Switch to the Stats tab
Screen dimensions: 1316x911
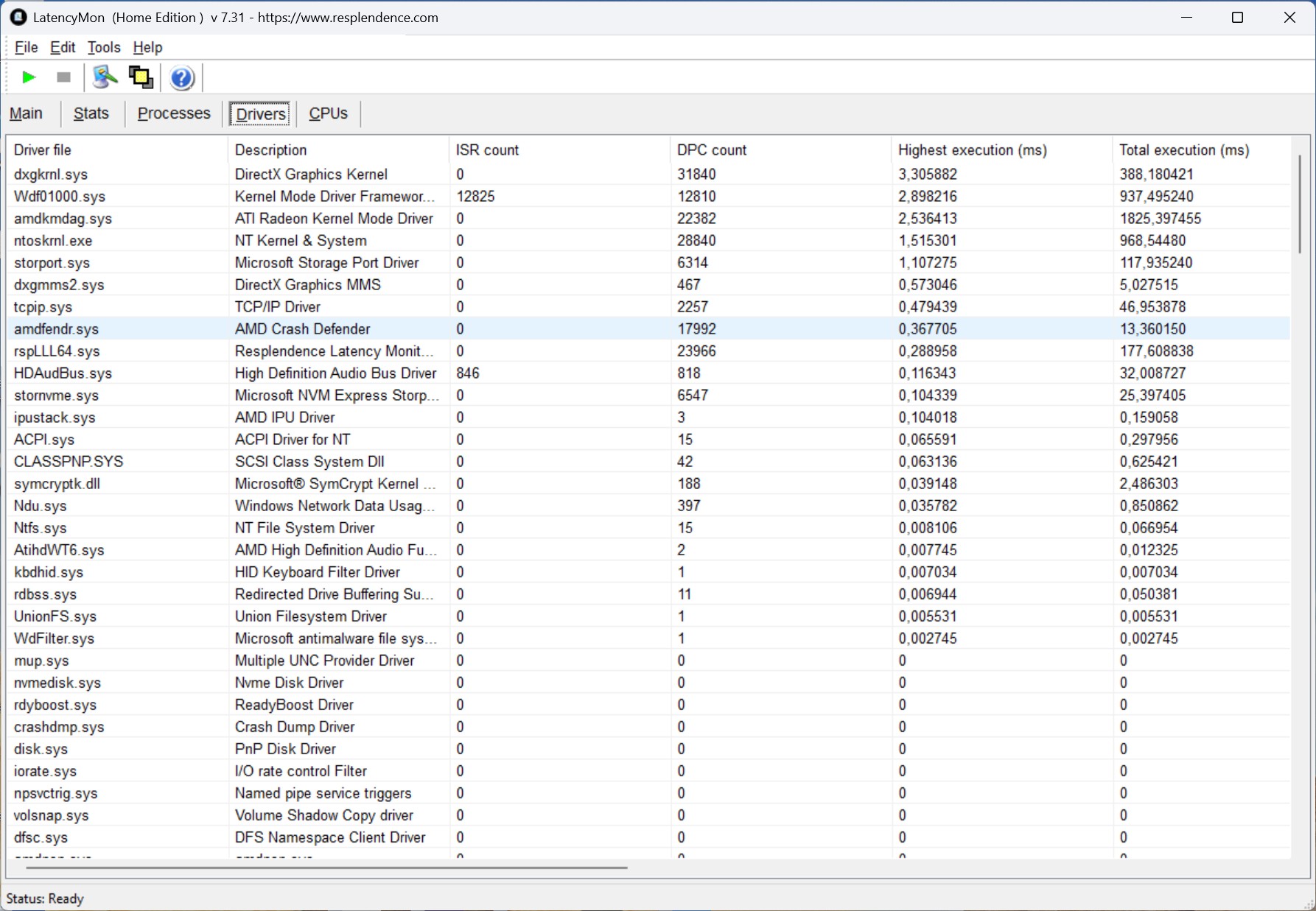click(x=91, y=113)
